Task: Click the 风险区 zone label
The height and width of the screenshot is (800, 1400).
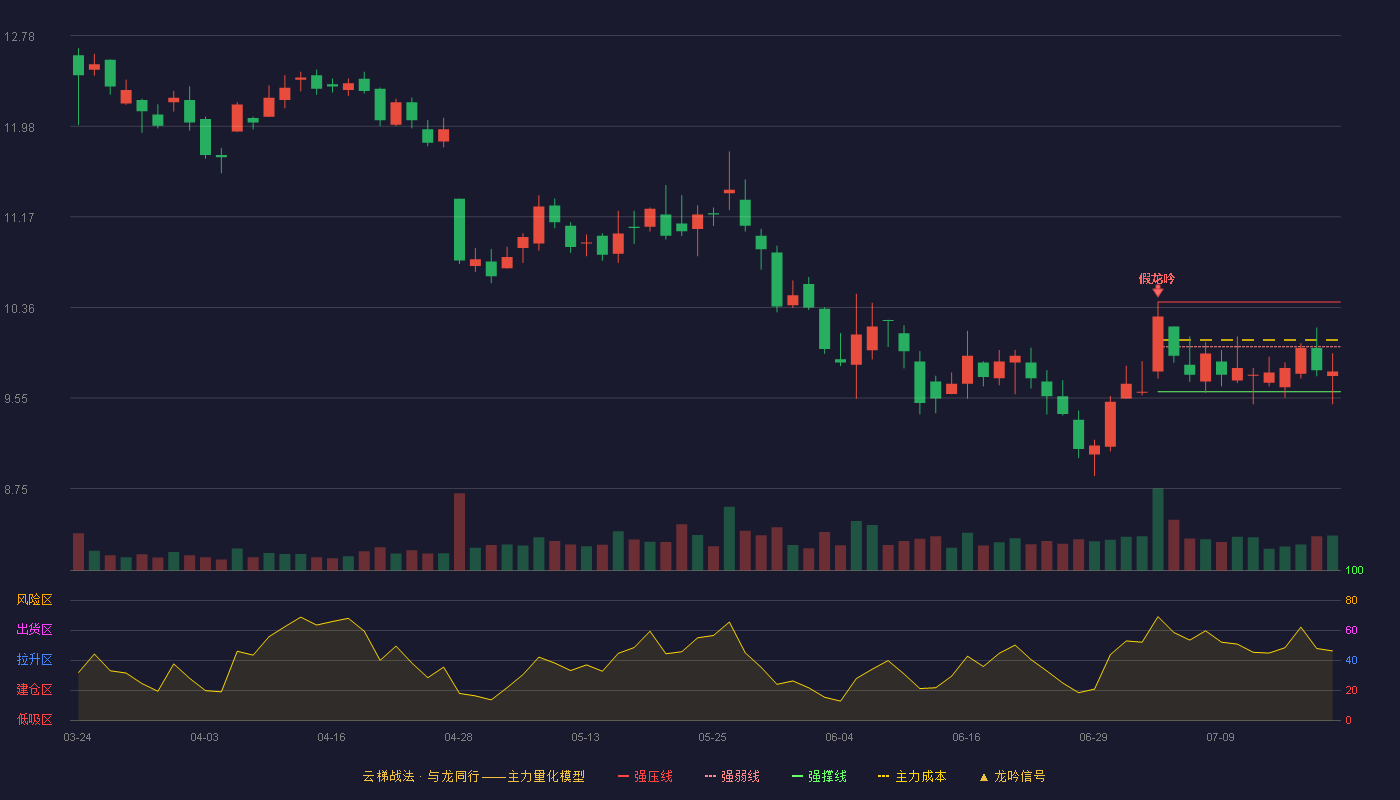Action: coord(34,600)
